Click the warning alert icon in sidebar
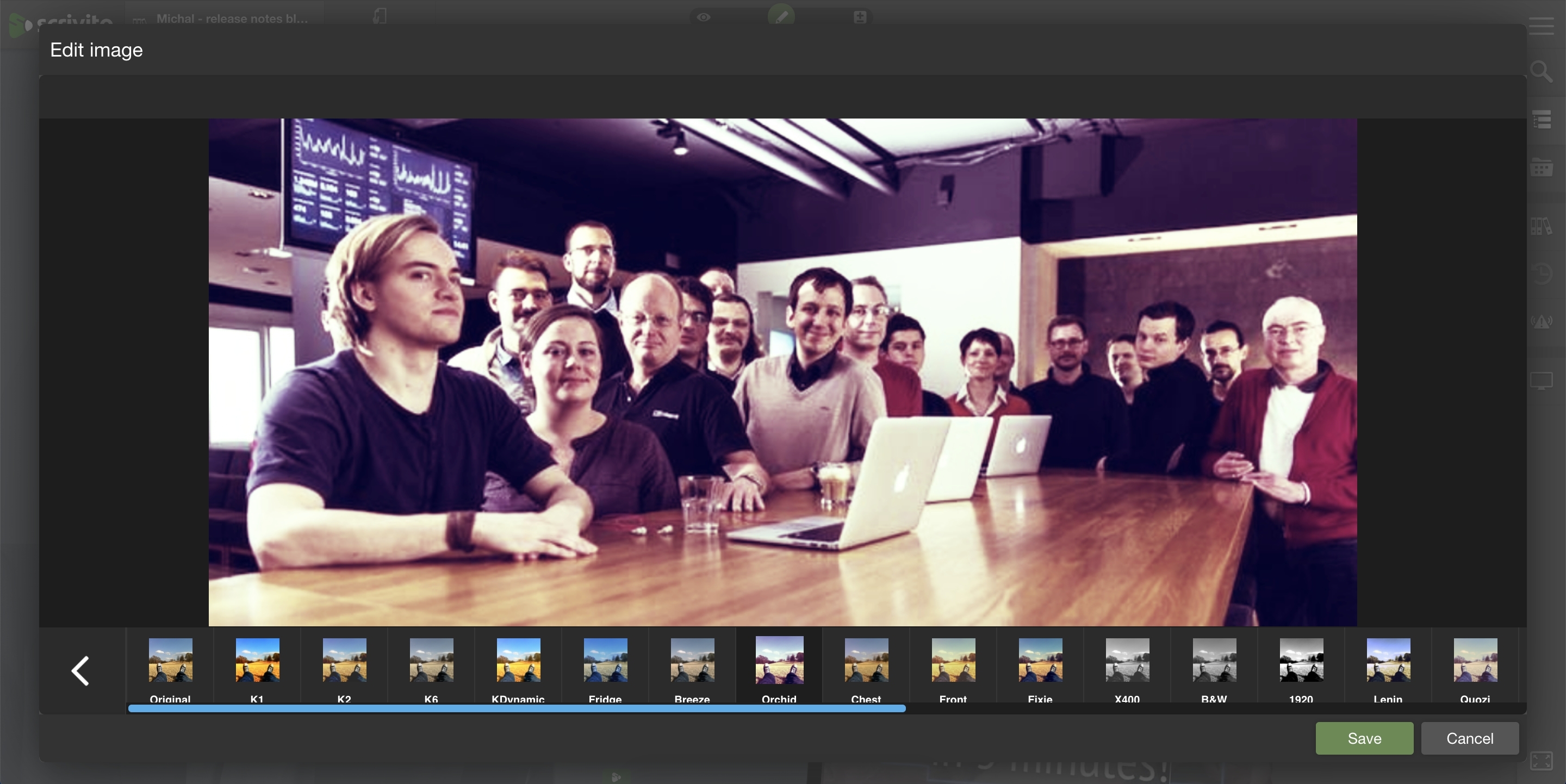The height and width of the screenshot is (784, 1566). (x=1541, y=321)
